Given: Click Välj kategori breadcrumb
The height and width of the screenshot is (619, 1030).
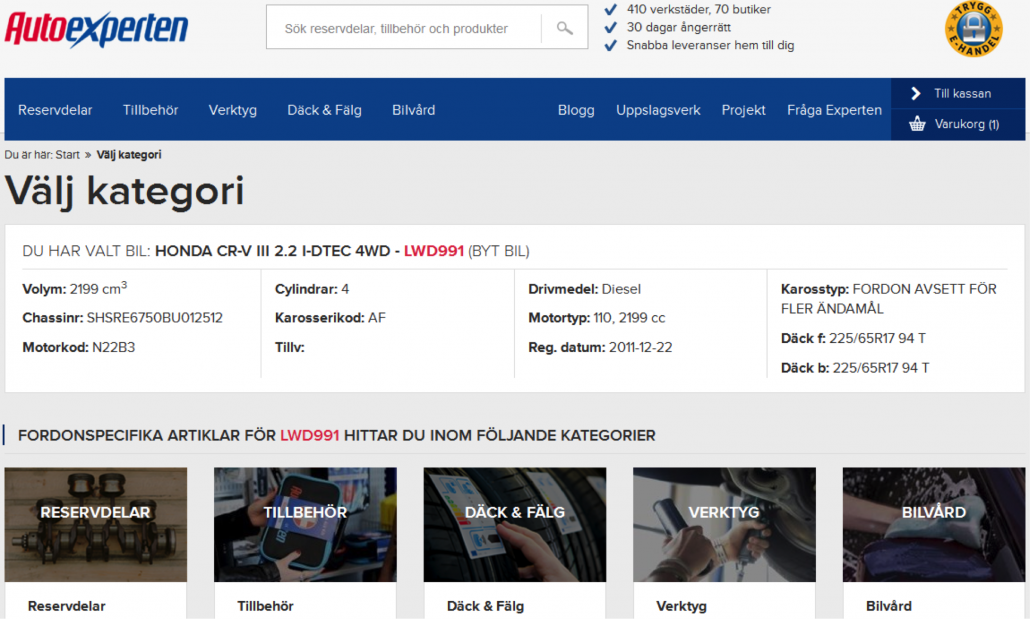Looking at the screenshot, I should pos(129,154).
